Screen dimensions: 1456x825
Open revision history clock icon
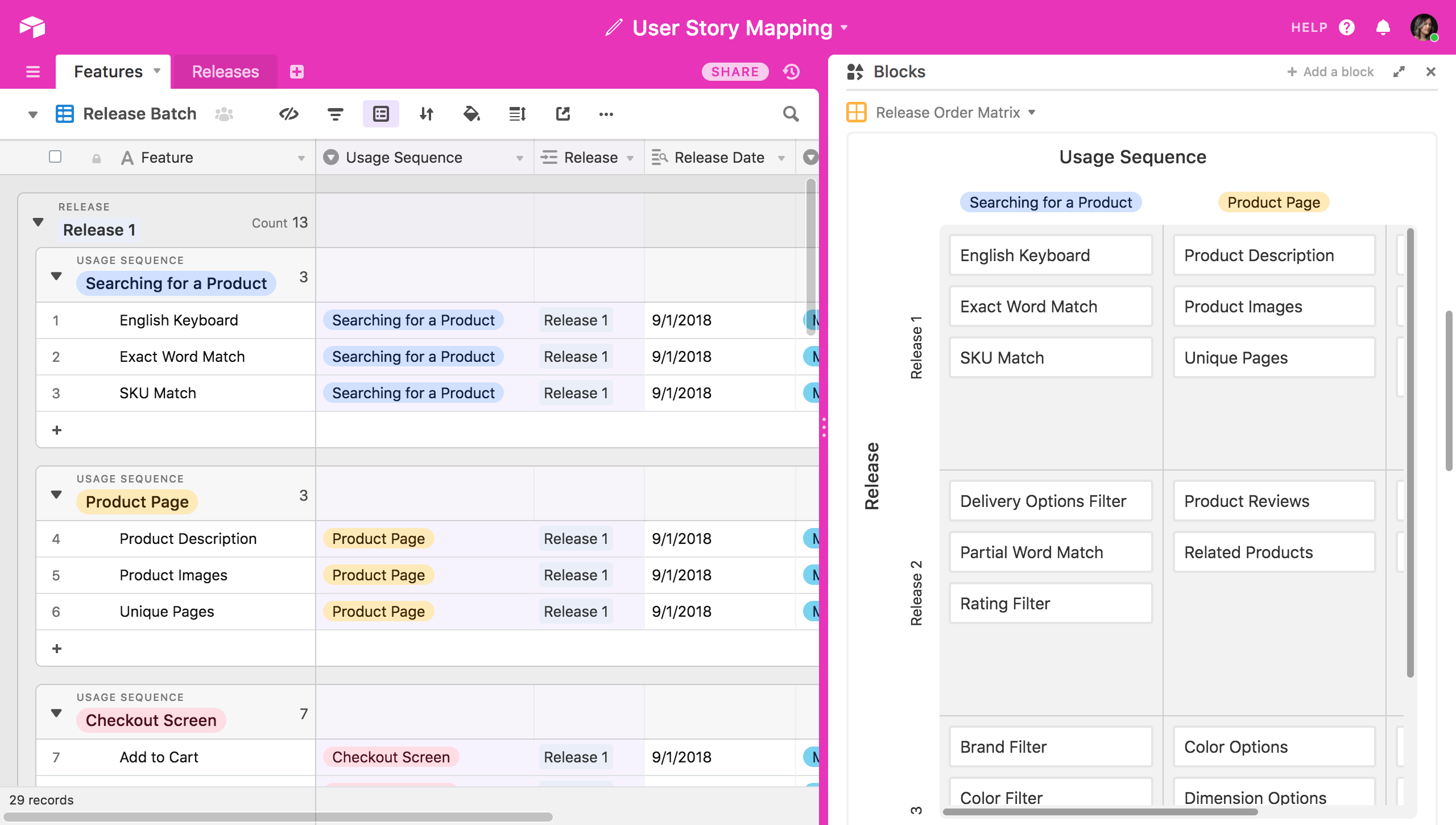[x=791, y=72]
